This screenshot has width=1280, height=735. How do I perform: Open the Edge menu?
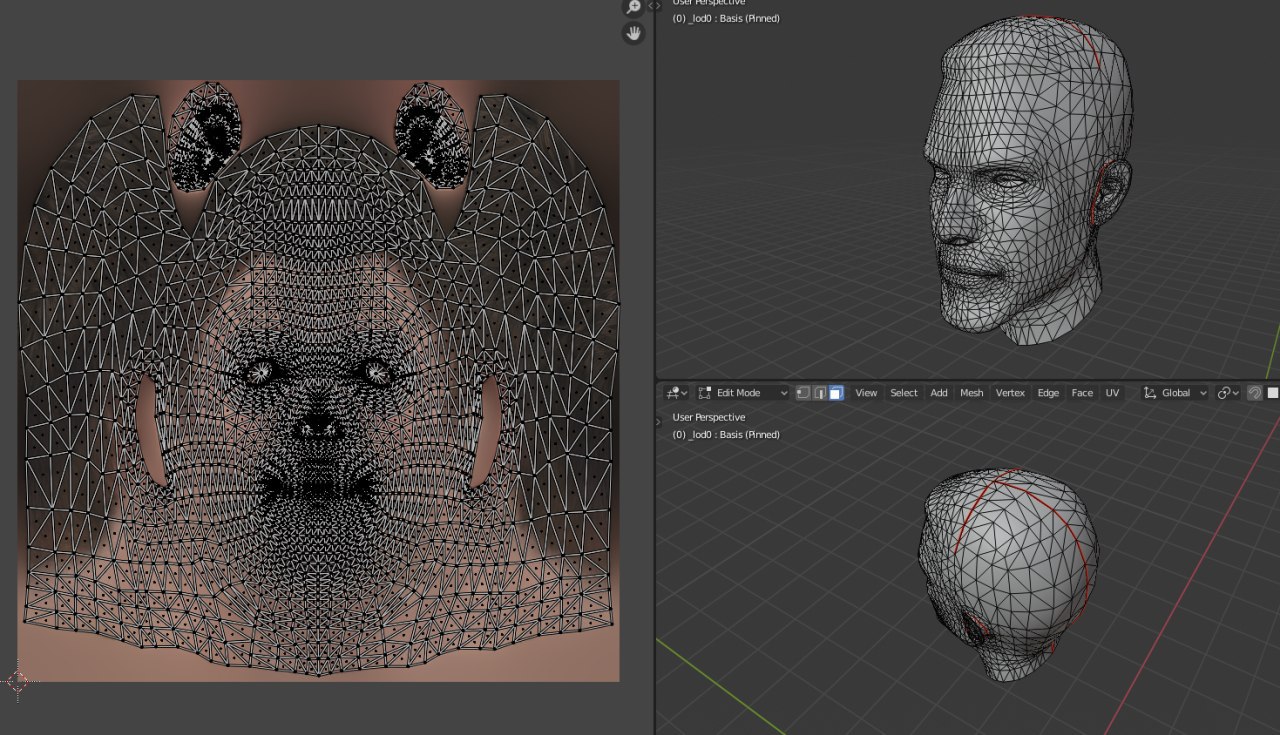coord(1048,393)
